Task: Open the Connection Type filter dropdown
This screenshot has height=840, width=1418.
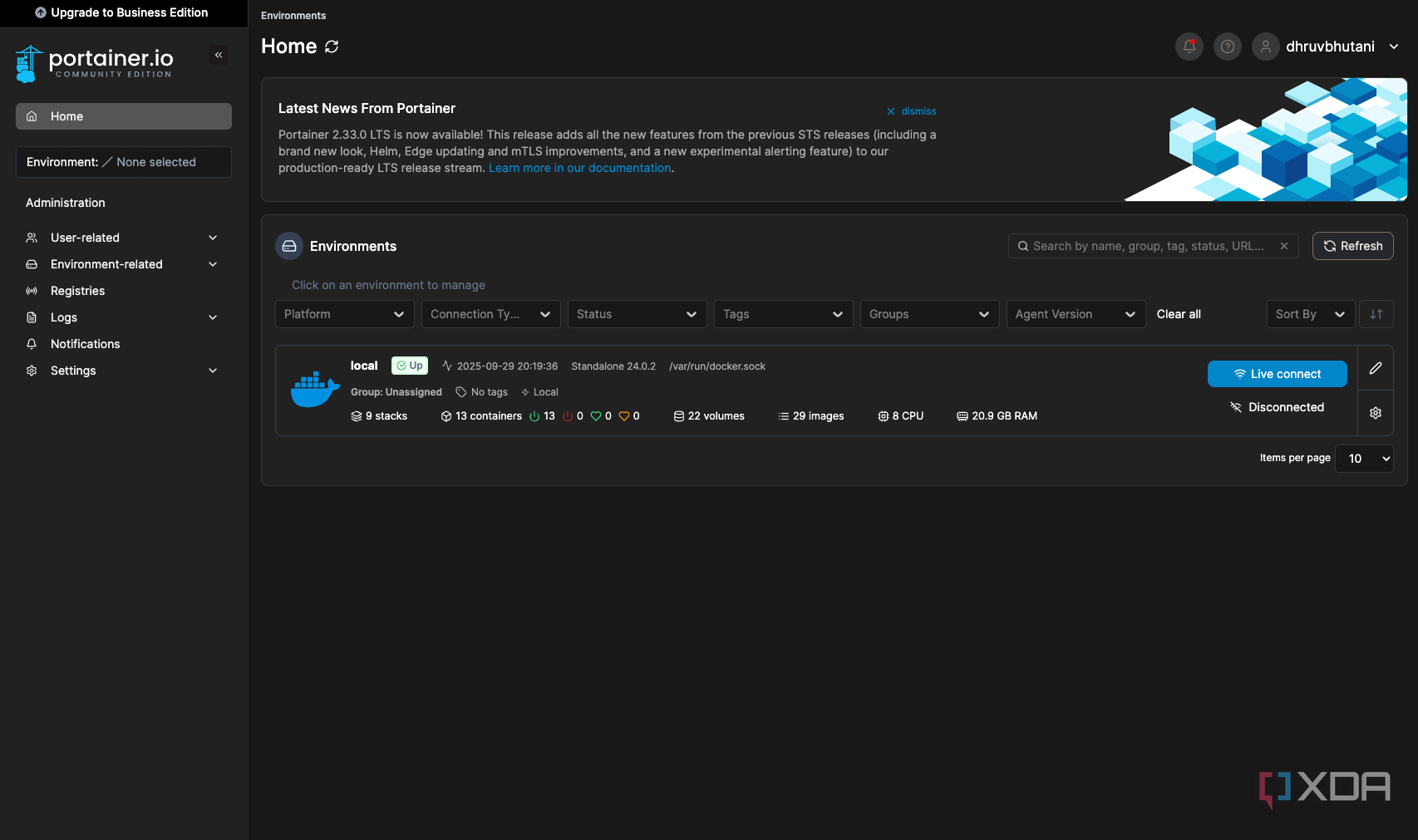Action: point(490,314)
